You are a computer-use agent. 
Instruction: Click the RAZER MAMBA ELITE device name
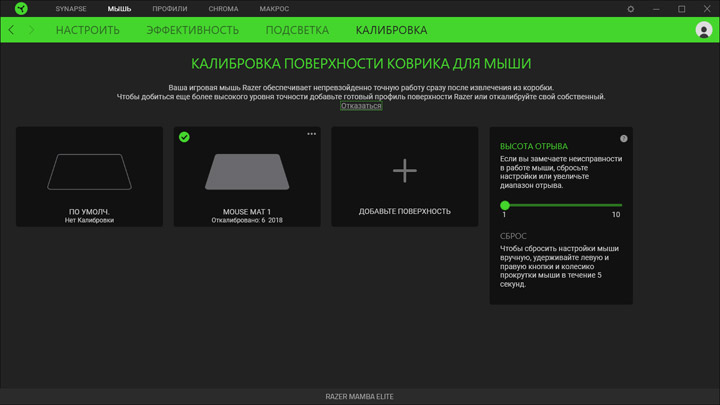(x=360, y=396)
